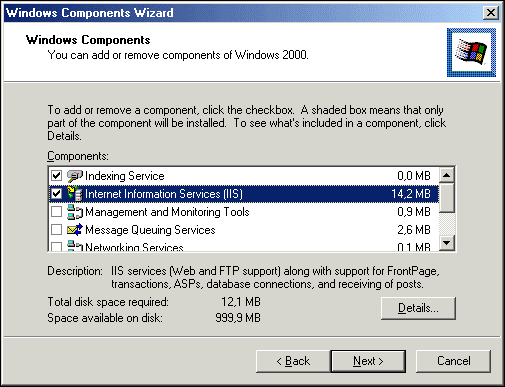
Task: Uncheck the Internet Information Services (IIS) checkbox
Action: pos(56,193)
